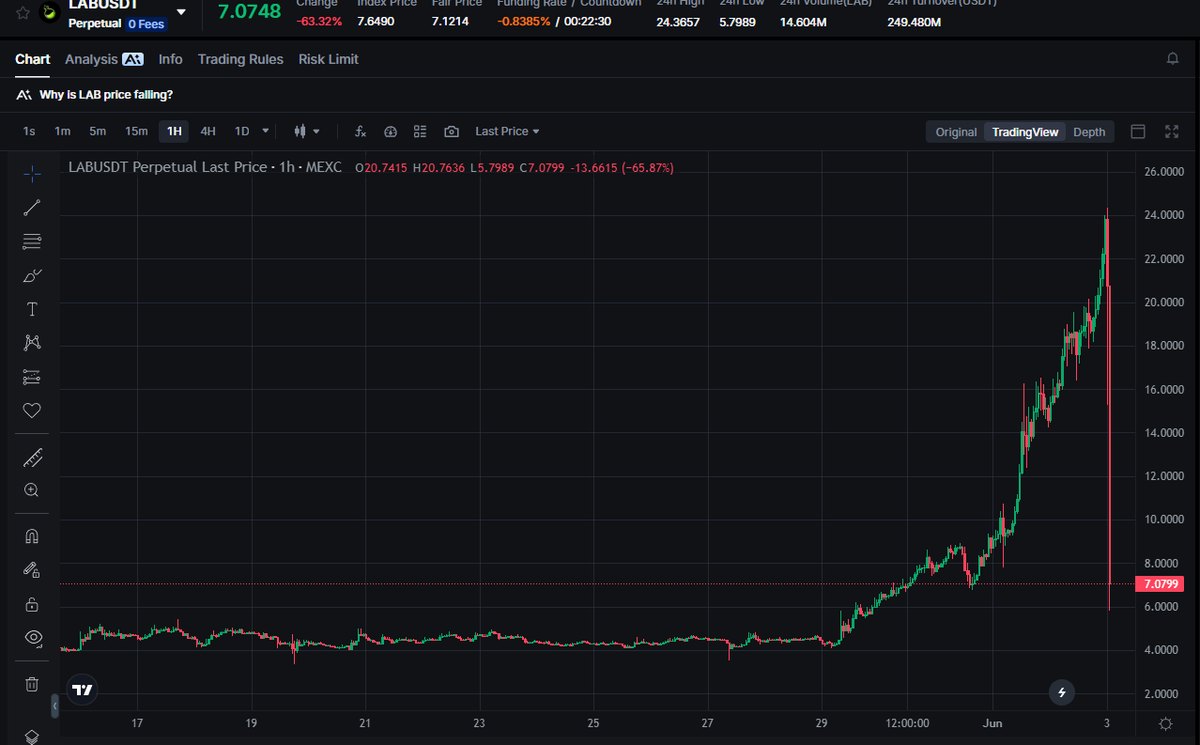The width and height of the screenshot is (1200, 745).
Task: Click the 'Jun' label on time axis
Action: pyautogui.click(x=992, y=723)
